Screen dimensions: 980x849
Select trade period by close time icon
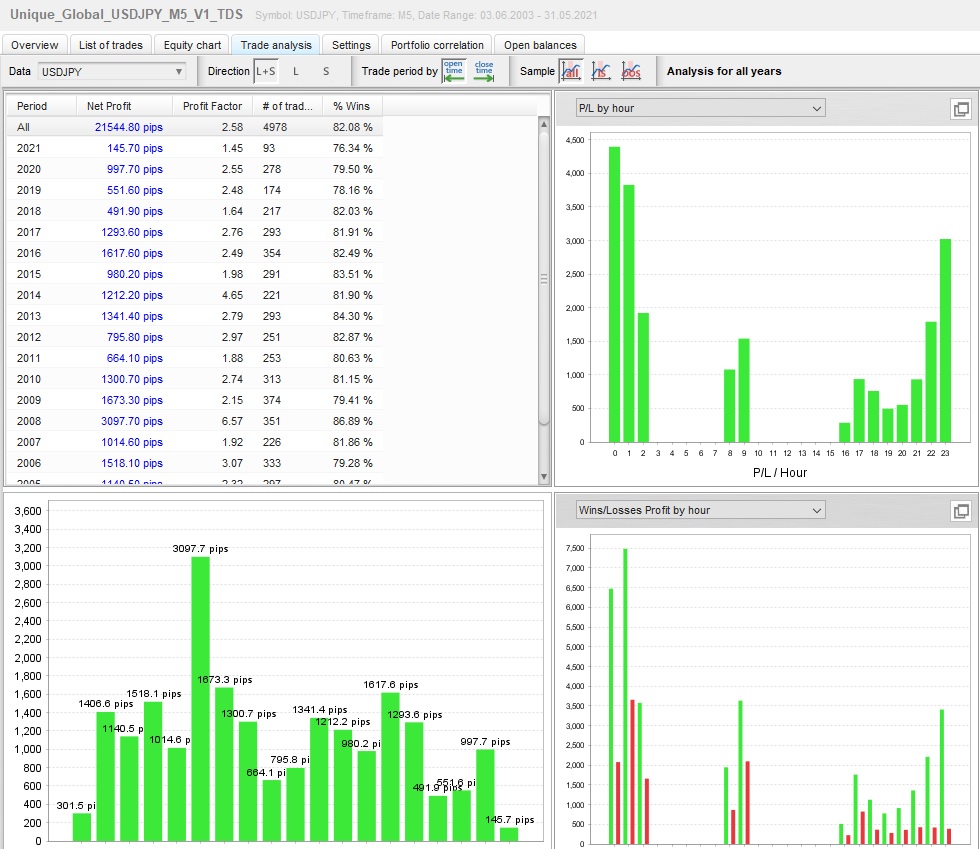click(x=484, y=71)
